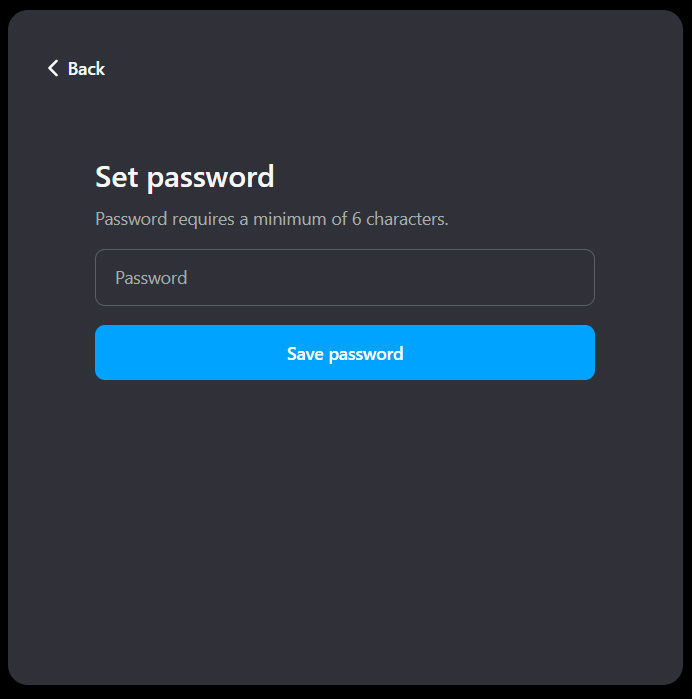This screenshot has width=692, height=699.
Task: Click the "Set password" heading
Action: click(x=184, y=177)
